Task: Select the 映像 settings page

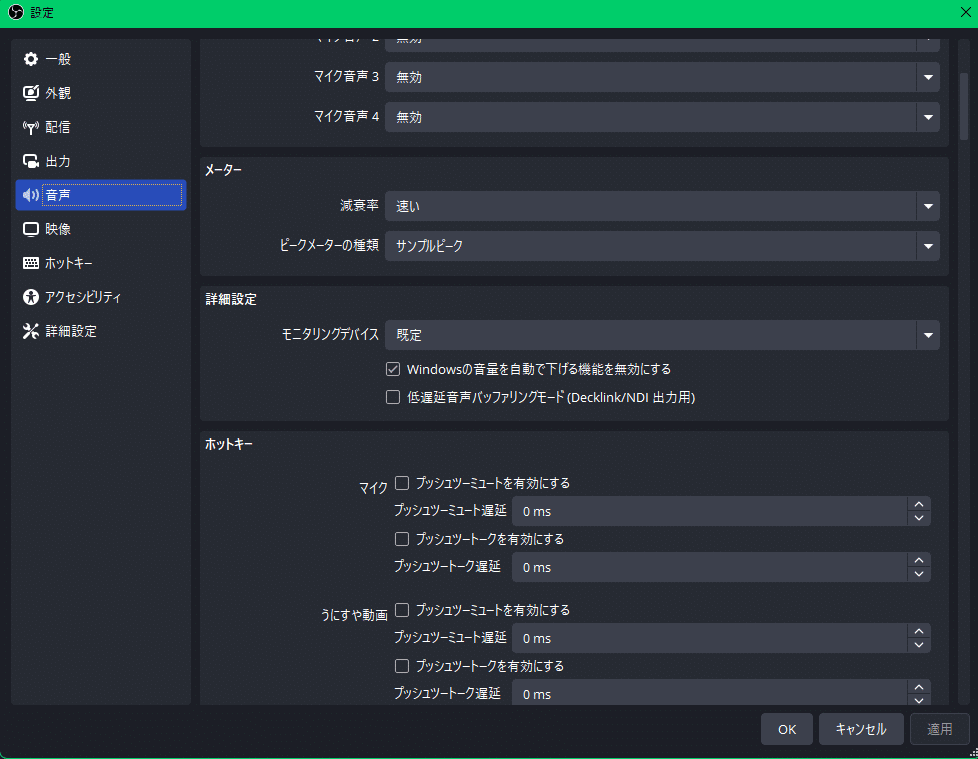Action: click(101, 229)
